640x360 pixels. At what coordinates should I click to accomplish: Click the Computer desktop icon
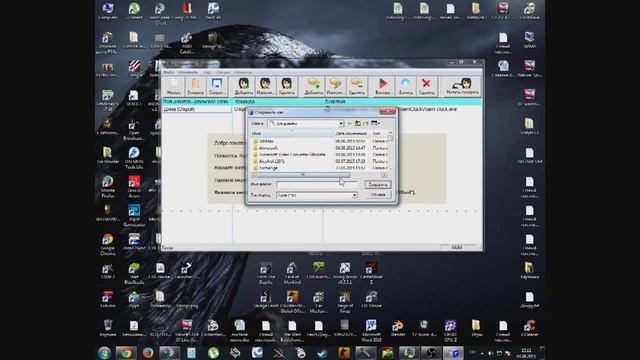point(108,11)
